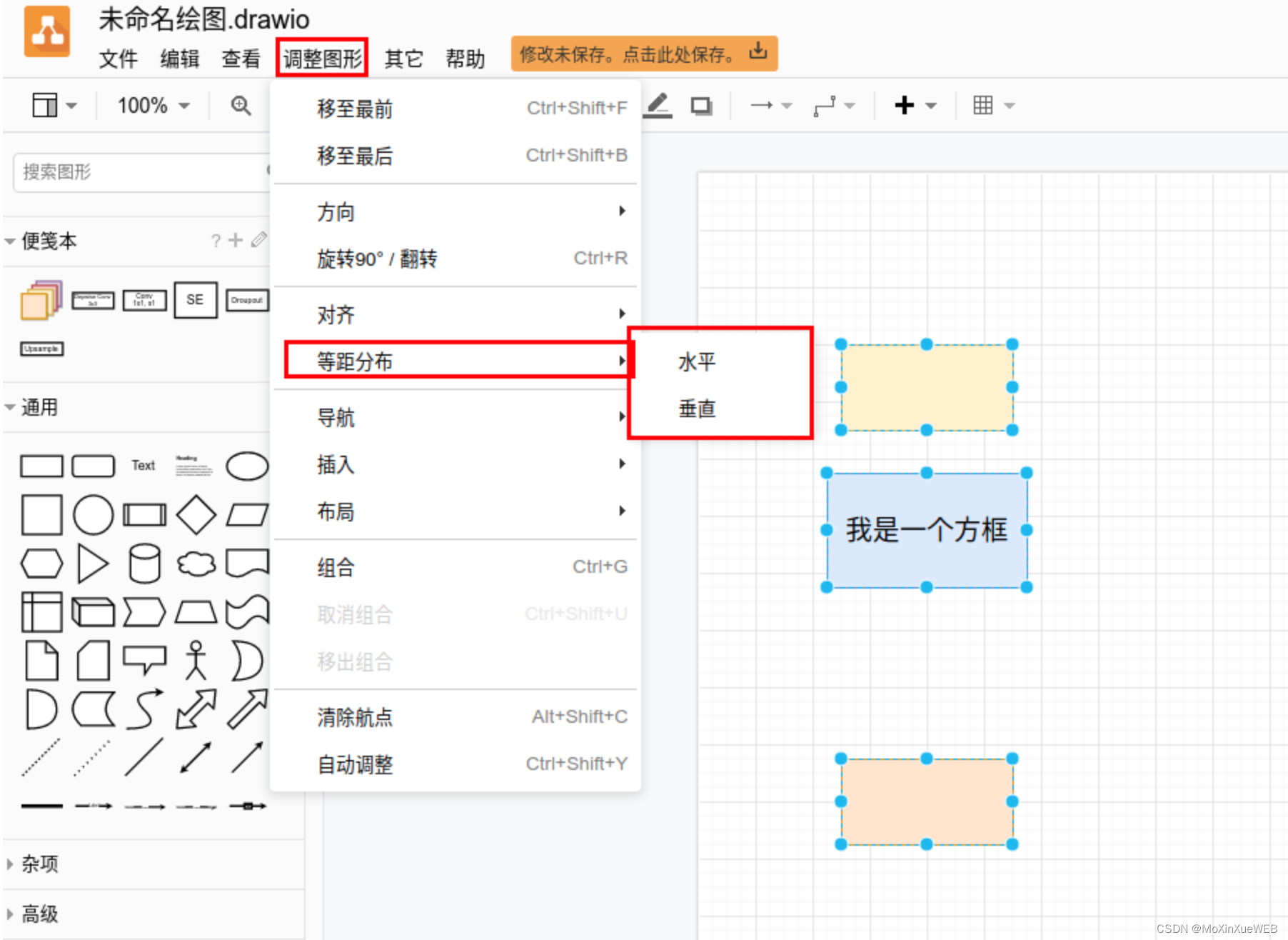Expand the 杂项 section
The width and height of the screenshot is (1288, 940).
coord(39,864)
